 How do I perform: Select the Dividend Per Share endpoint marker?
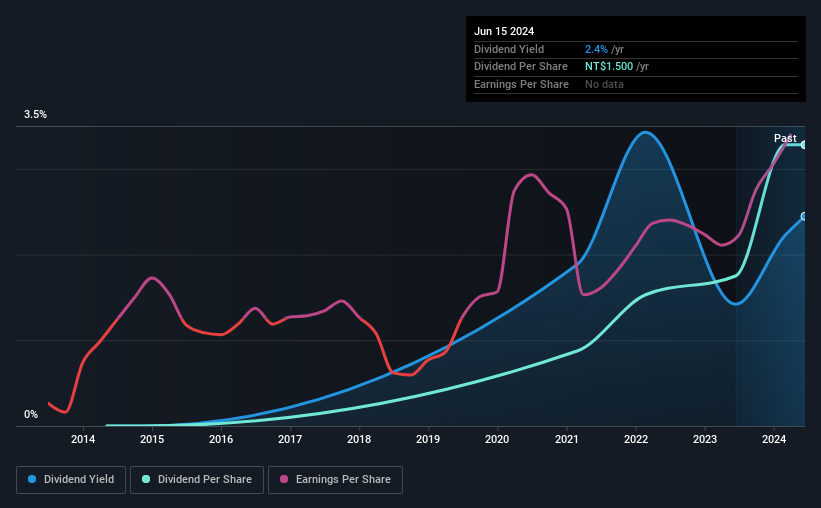pos(804,145)
